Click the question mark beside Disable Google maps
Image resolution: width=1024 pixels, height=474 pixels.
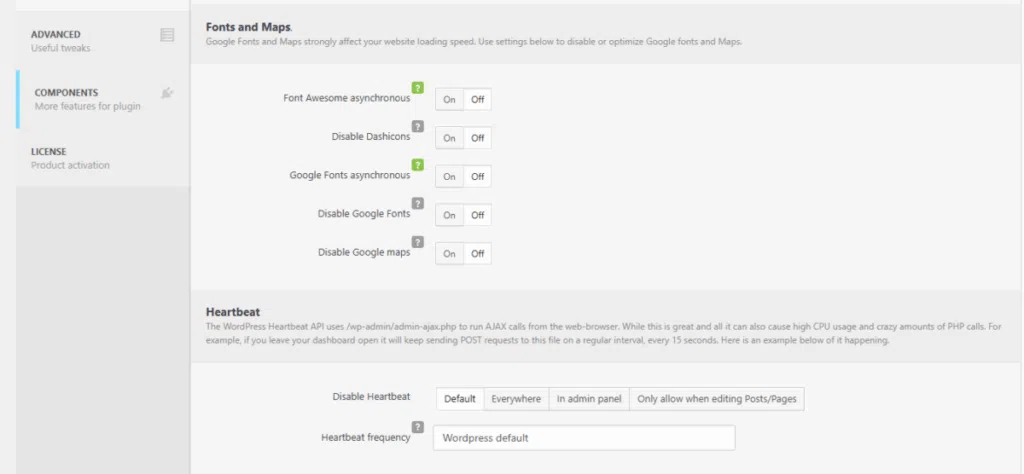click(x=417, y=242)
